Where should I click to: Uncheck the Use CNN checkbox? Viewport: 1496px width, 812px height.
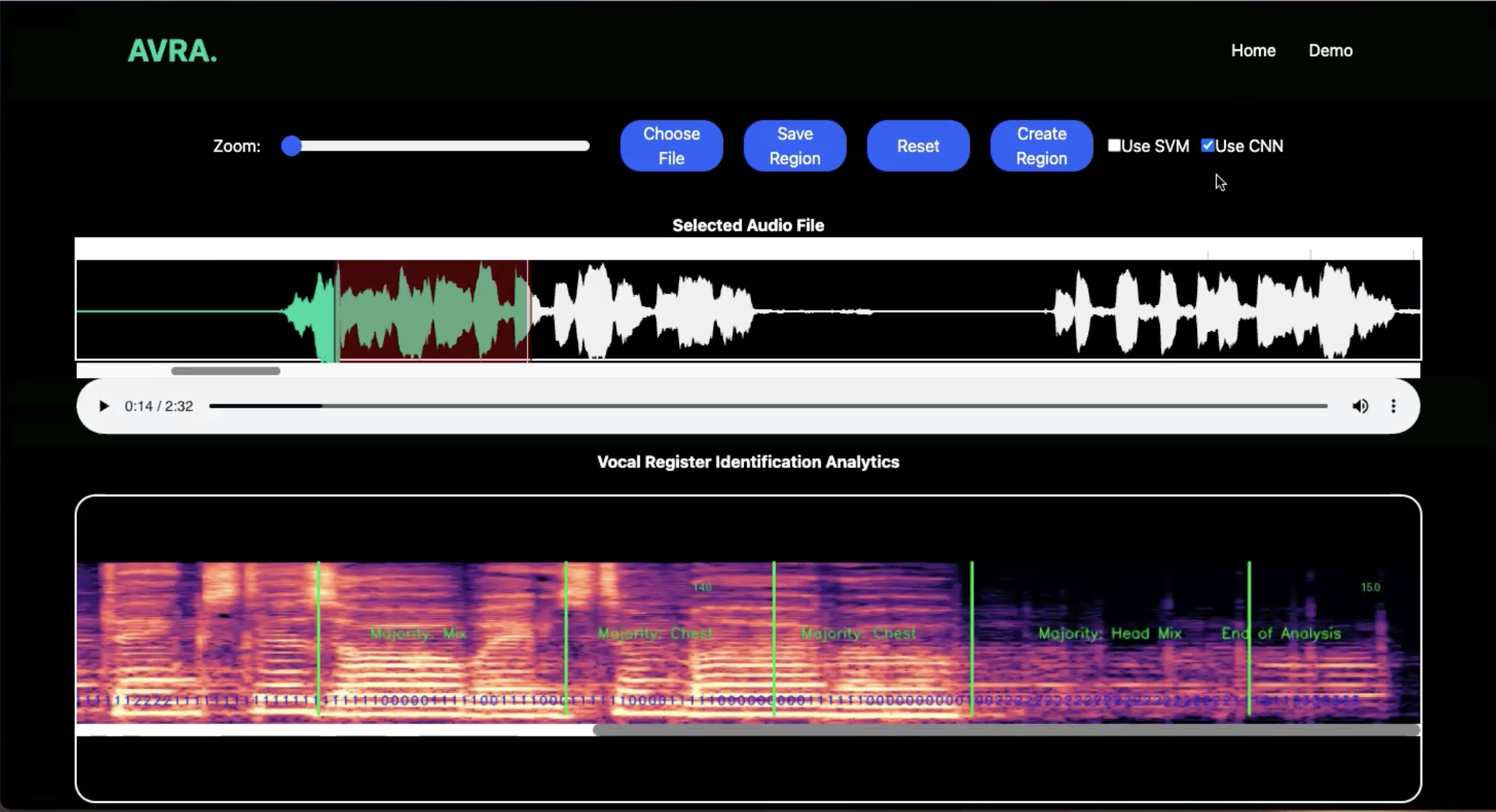(x=1208, y=146)
